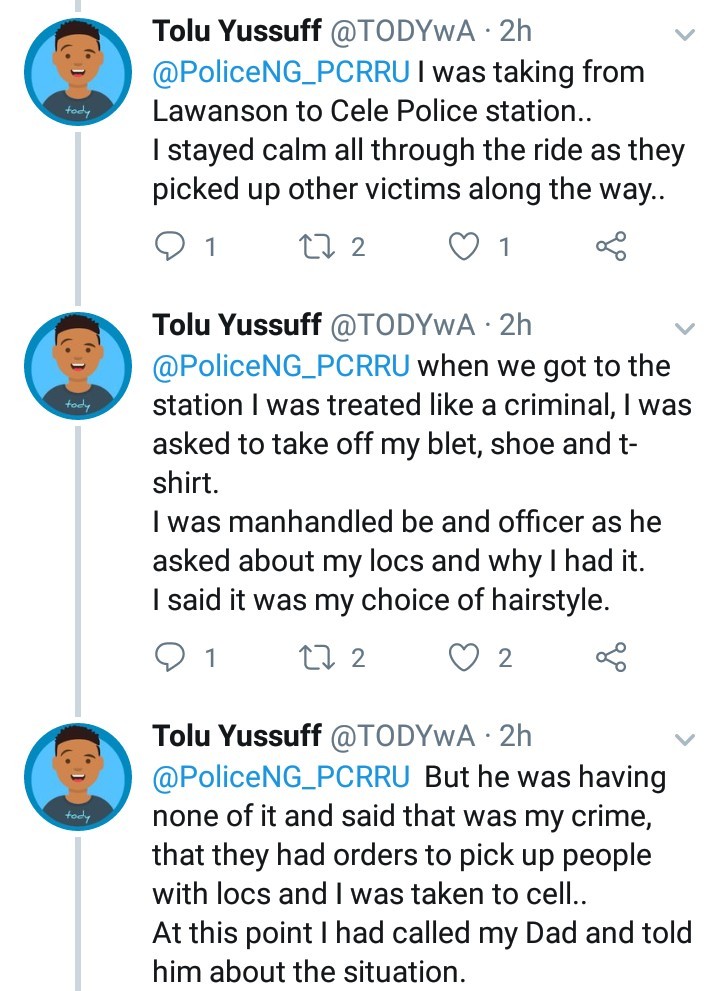The height and width of the screenshot is (991, 720).
Task: Open Tolu Yussuff name on first tweet
Action: point(236,32)
